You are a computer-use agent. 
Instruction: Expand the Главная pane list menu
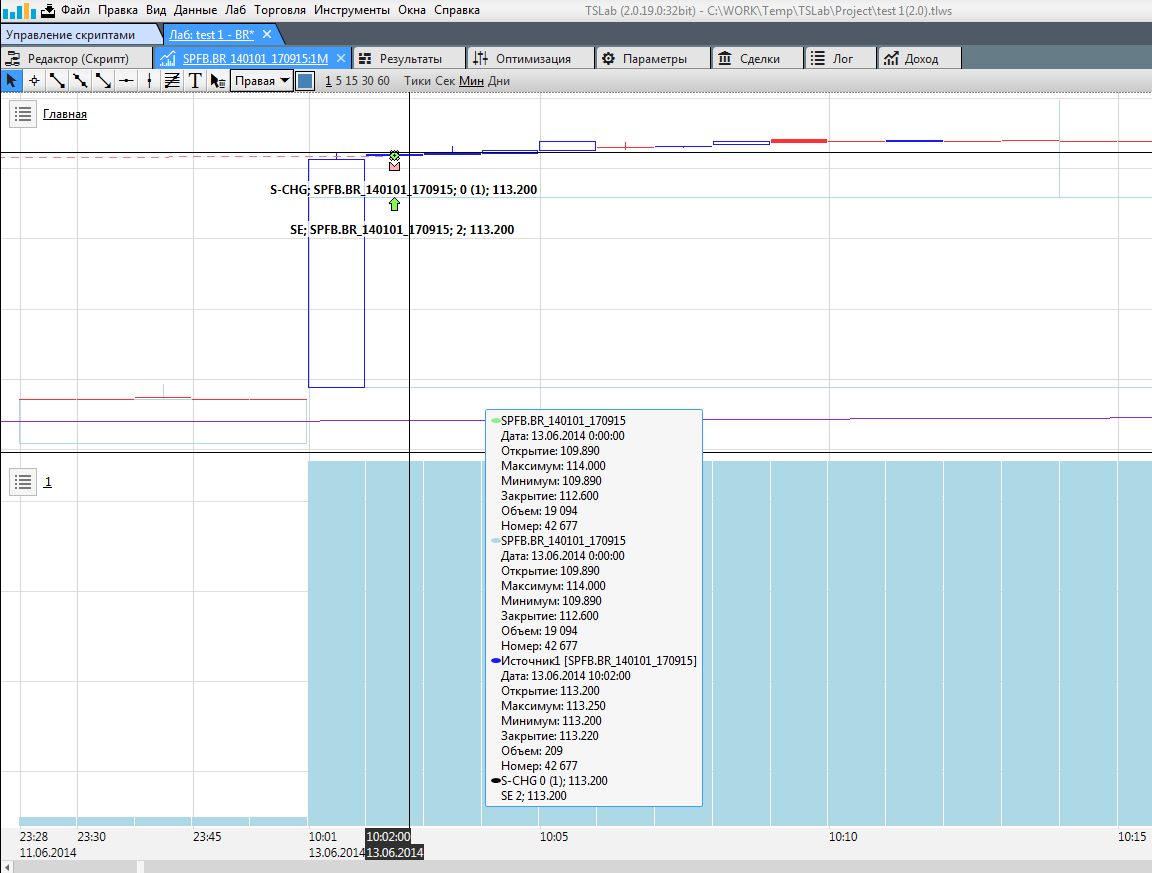pyautogui.click(x=23, y=114)
